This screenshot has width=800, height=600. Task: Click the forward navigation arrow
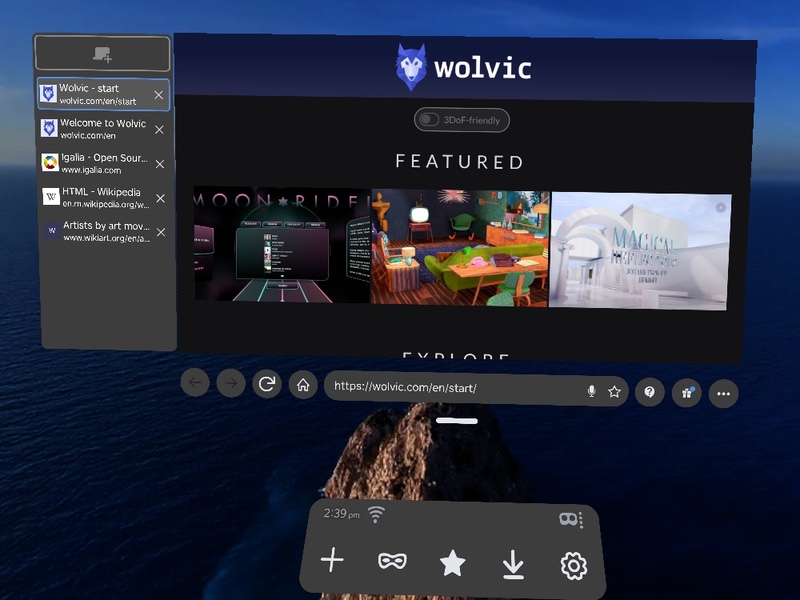pos(231,383)
